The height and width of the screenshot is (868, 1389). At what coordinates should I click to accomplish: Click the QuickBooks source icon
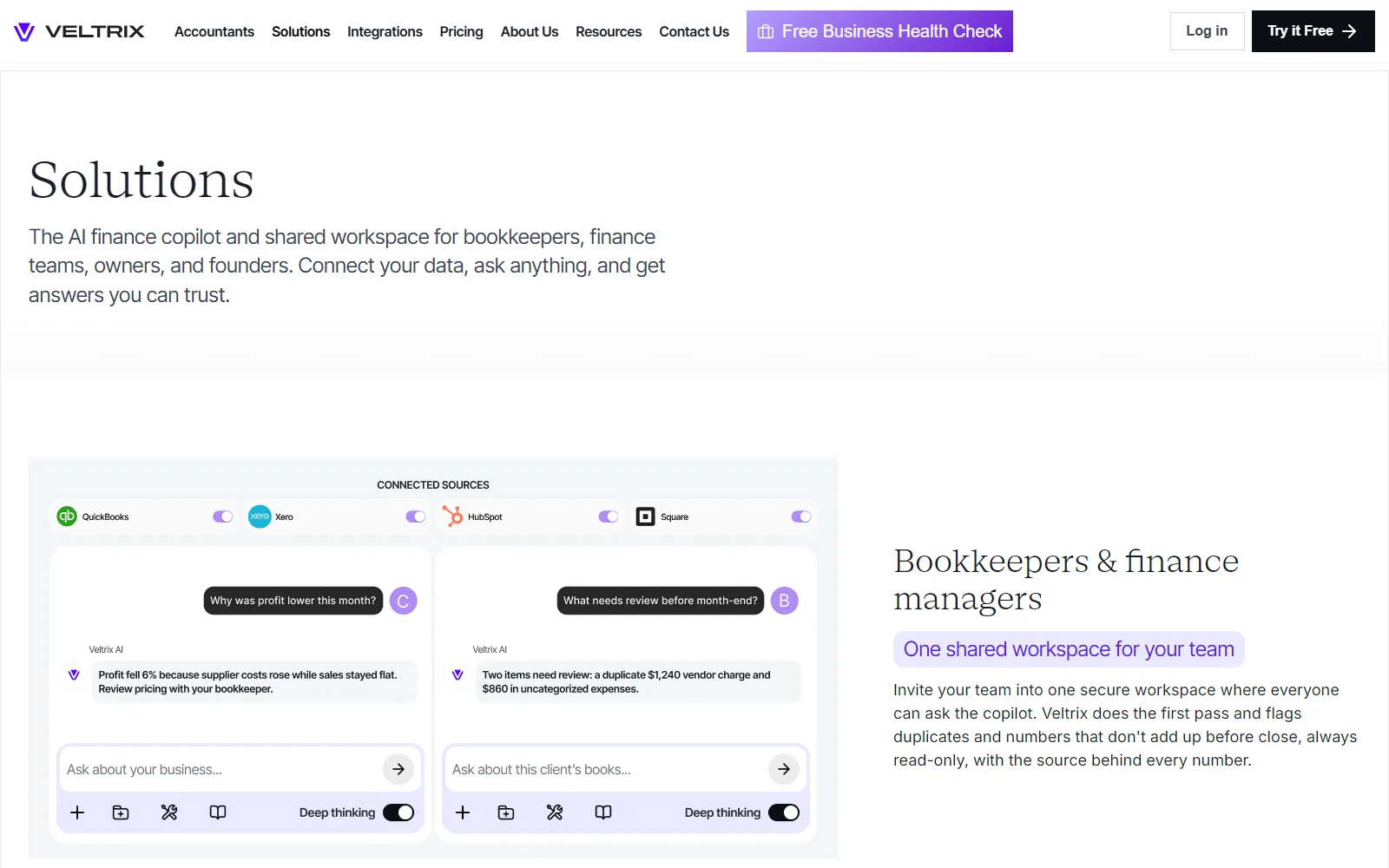coord(67,516)
